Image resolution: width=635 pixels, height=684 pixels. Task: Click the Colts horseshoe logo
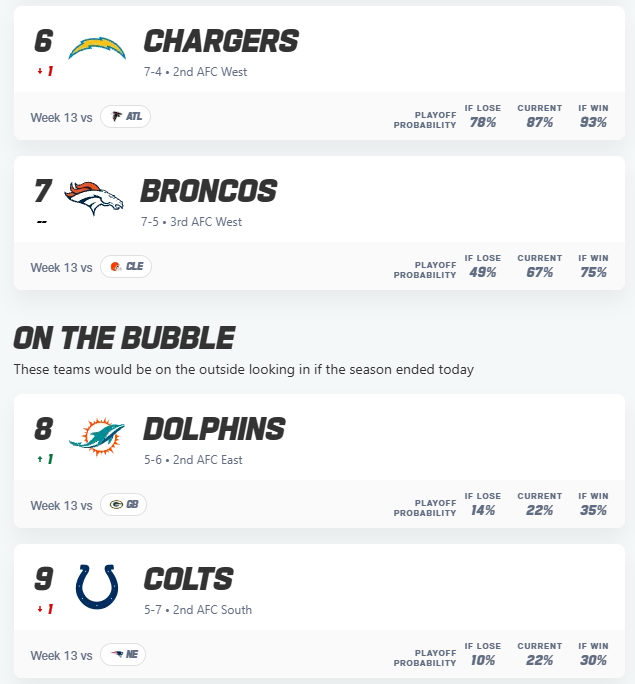[96, 586]
